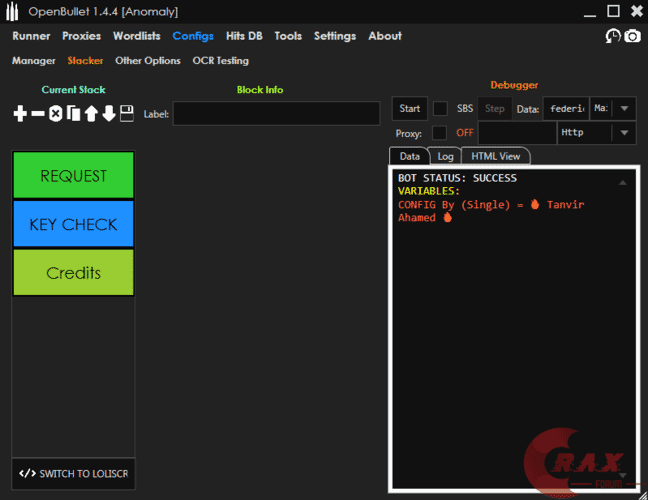Maximize the OpenBullet window
The image size is (648, 500).
pos(613,11)
